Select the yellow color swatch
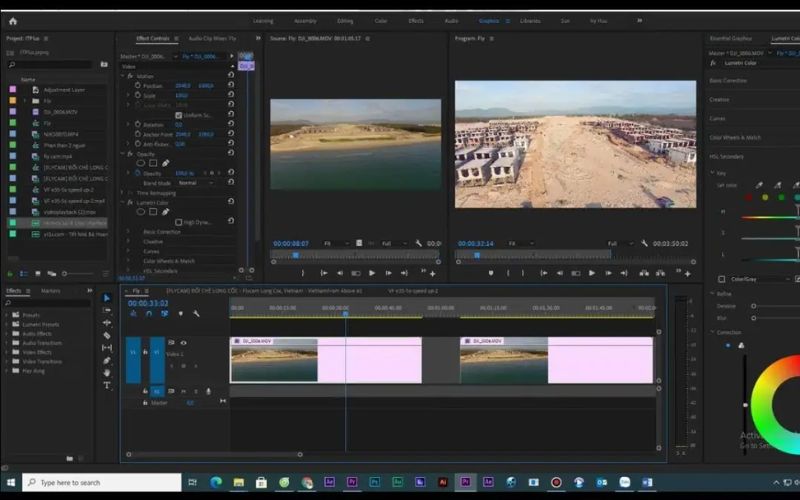800x500 pixels. tap(765, 197)
